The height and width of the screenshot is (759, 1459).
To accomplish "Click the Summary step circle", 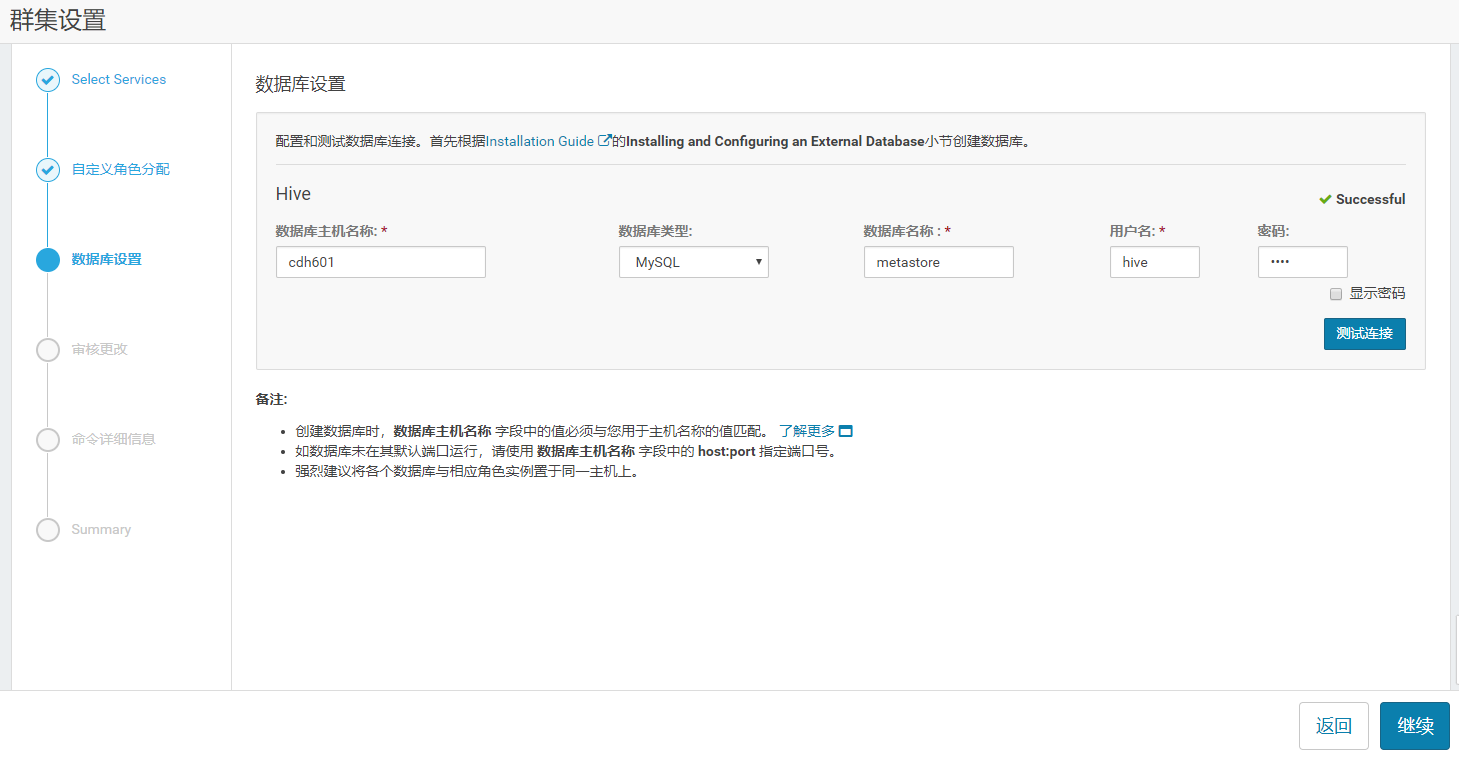I will pos(48,530).
